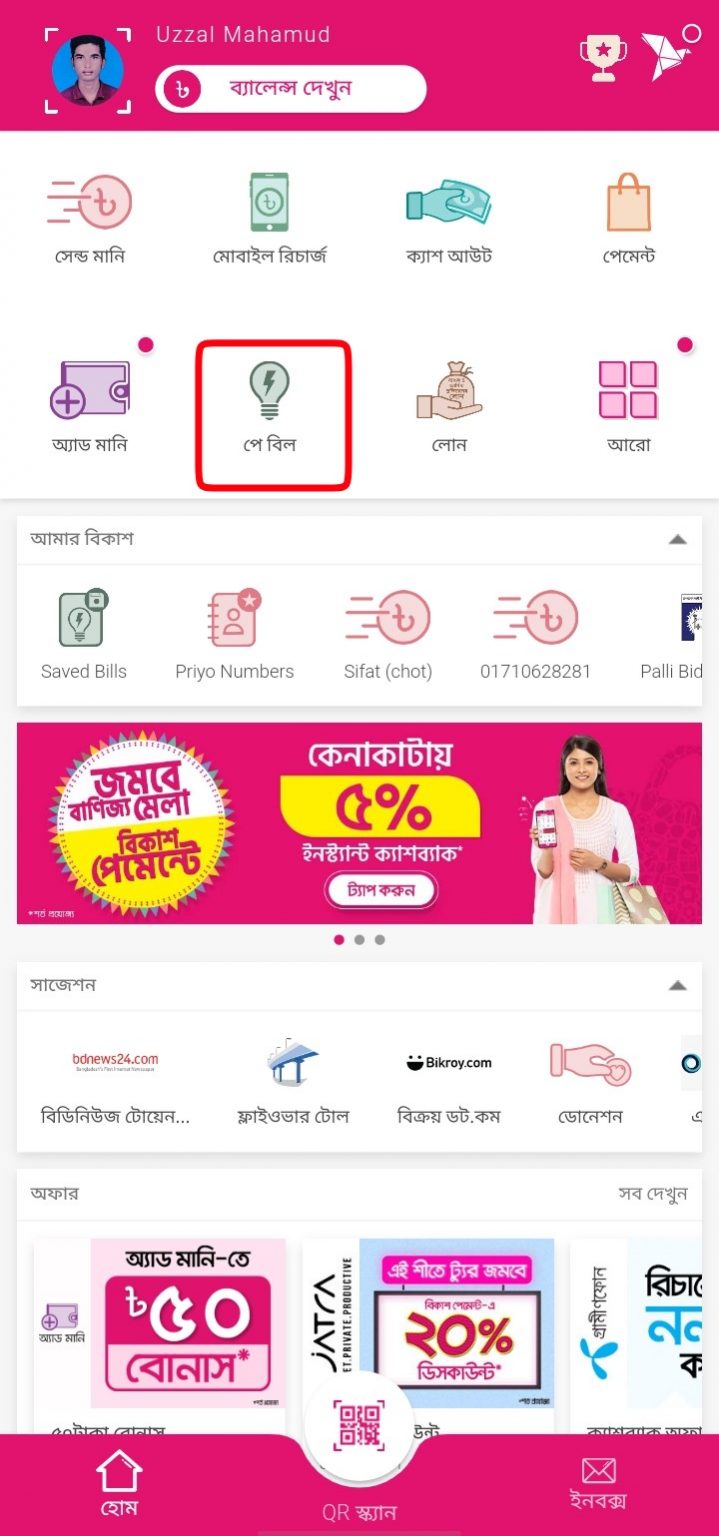This screenshot has width=719, height=1536.
Task: Go to the Home tab
Action: 119,1483
